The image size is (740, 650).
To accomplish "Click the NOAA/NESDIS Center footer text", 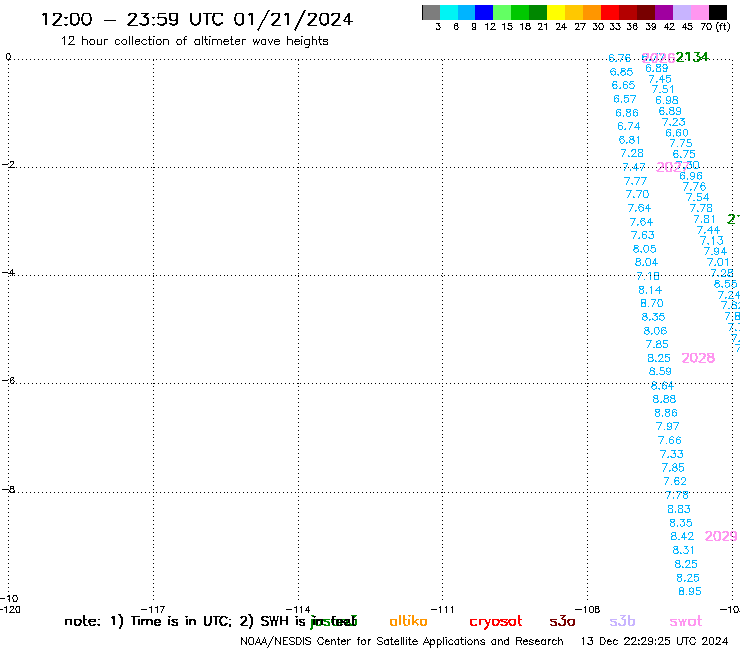I will click(x=402, y=642).
